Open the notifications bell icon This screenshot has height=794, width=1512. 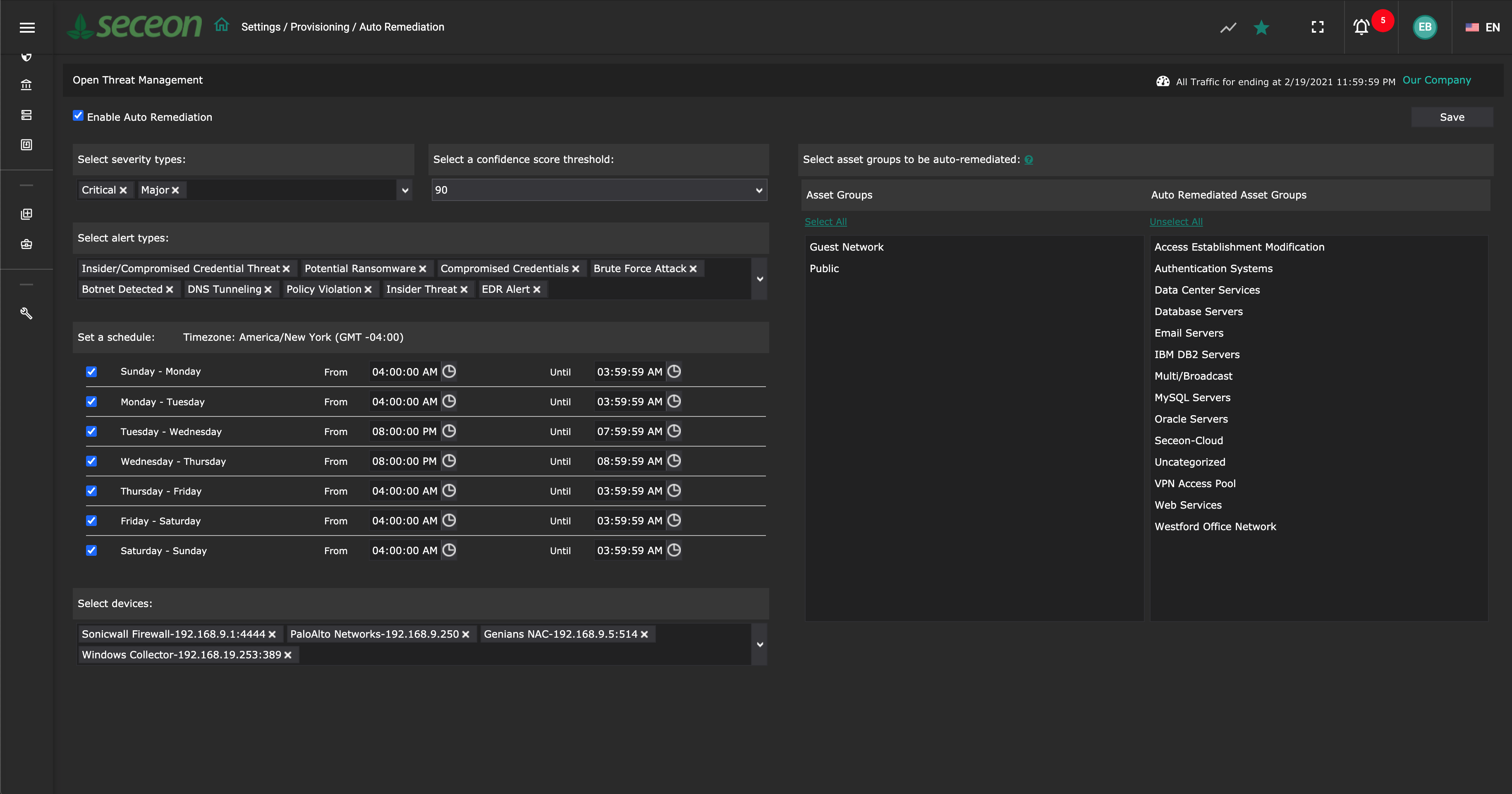point(1361,27)
